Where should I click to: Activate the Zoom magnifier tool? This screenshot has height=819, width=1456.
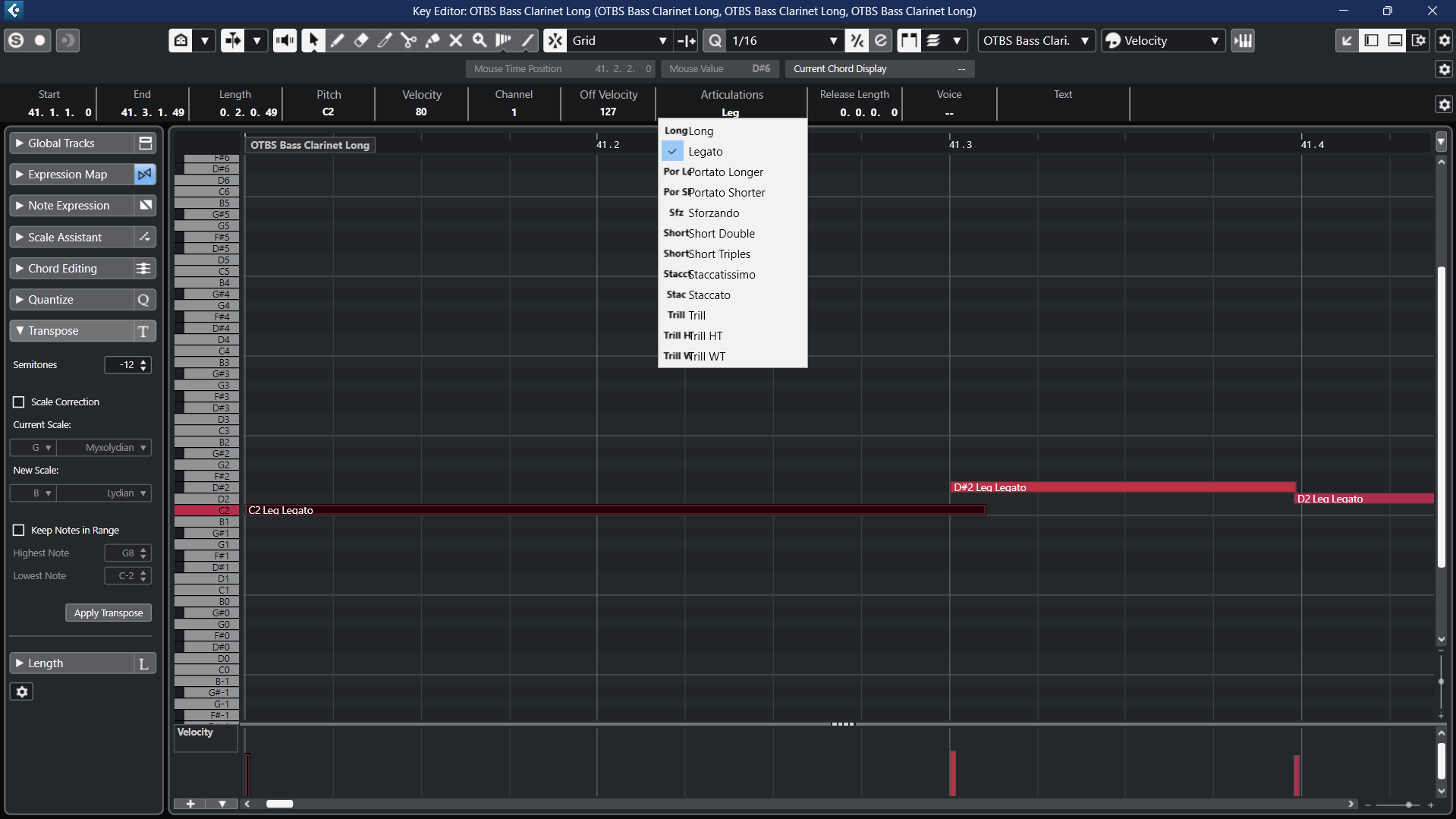click(x=480, y=41)
